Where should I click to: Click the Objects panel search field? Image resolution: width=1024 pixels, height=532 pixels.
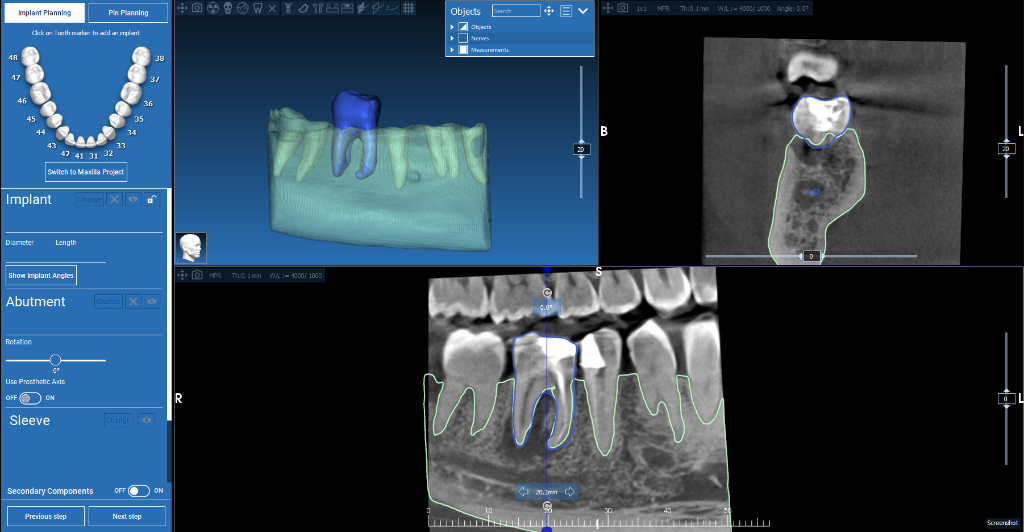click(516, 10)
